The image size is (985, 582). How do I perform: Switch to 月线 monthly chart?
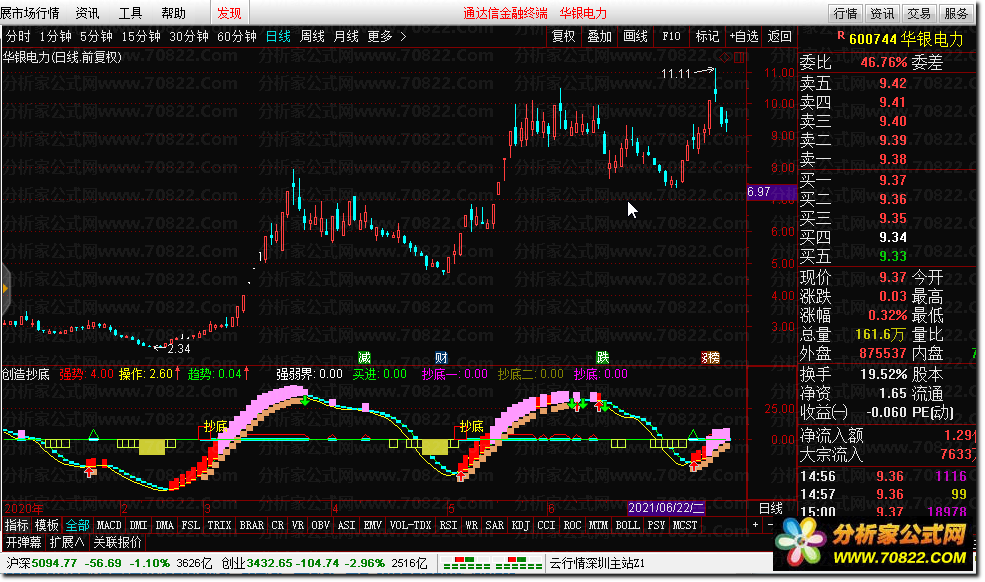346,36
